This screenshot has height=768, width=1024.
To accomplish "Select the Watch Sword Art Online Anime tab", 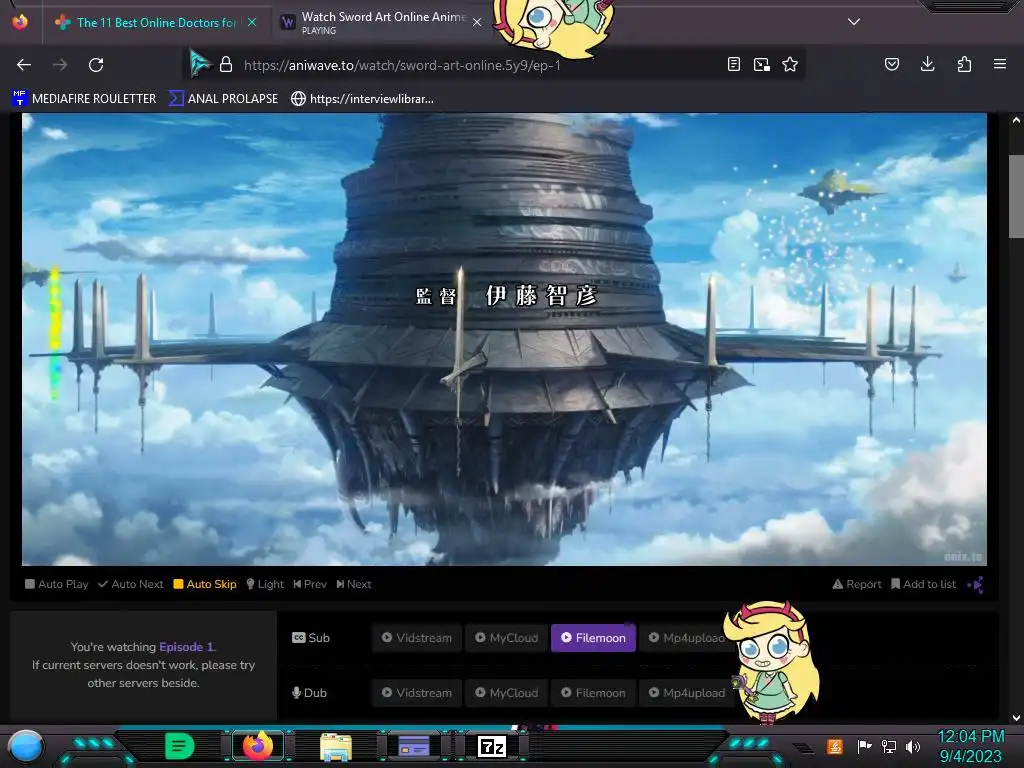I will click(383, 22).
